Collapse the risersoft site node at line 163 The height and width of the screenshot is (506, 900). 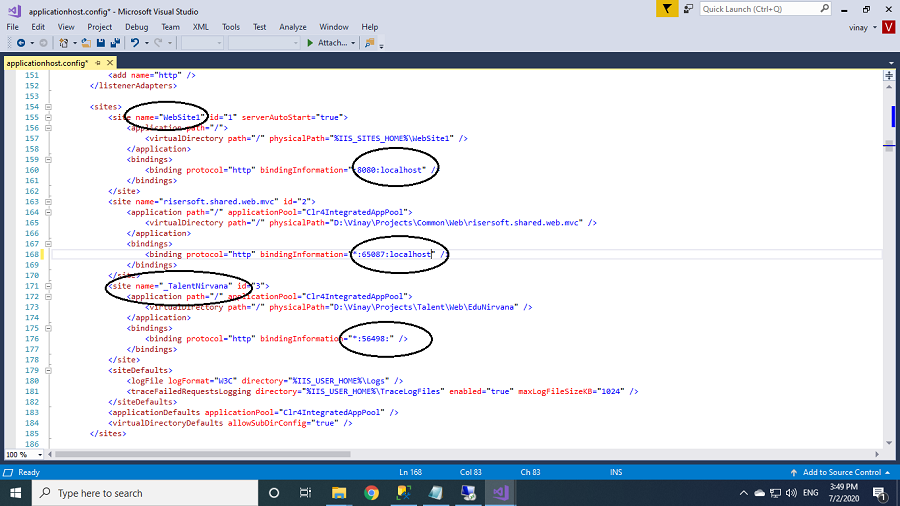coord(48,201)
